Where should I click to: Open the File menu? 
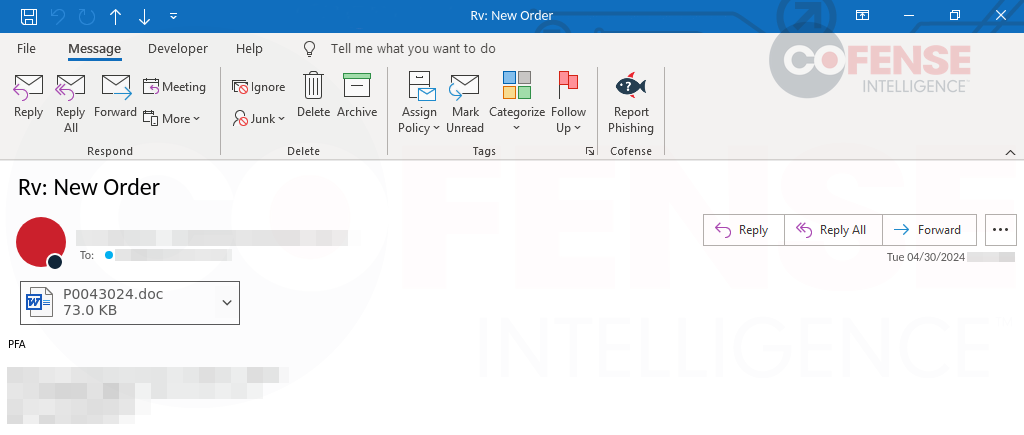click(x=27, y=48)
